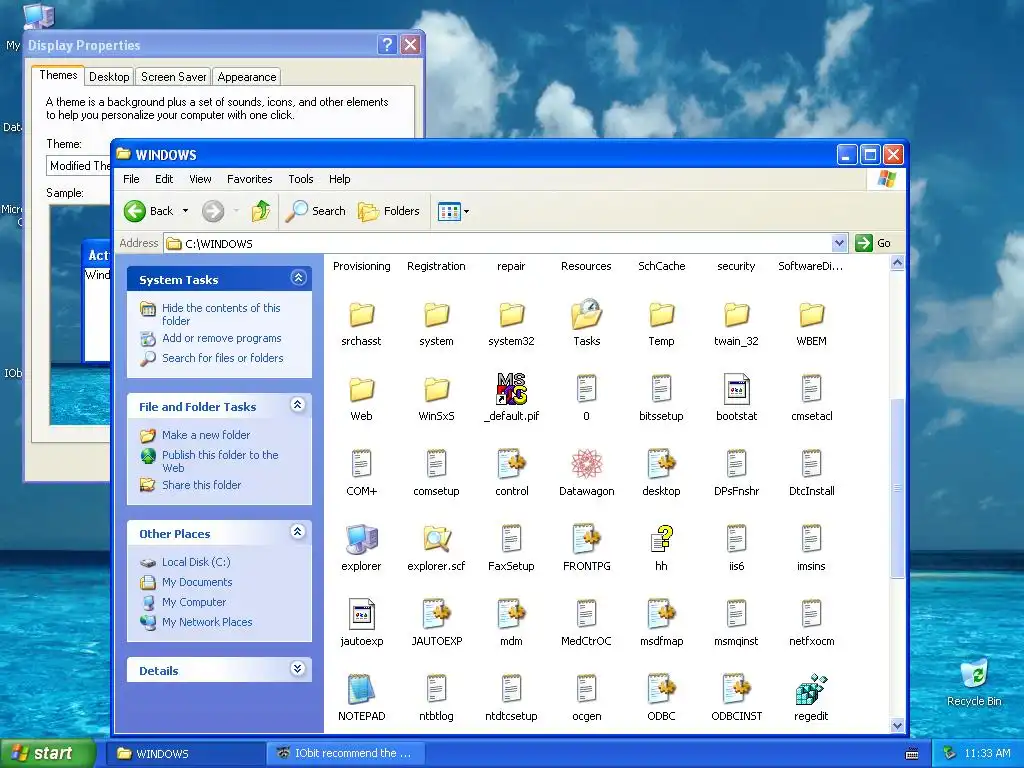The width and height of the screenshot is (1024, 768).
Task: Select the ntbtlog text file
Action: 436,699
